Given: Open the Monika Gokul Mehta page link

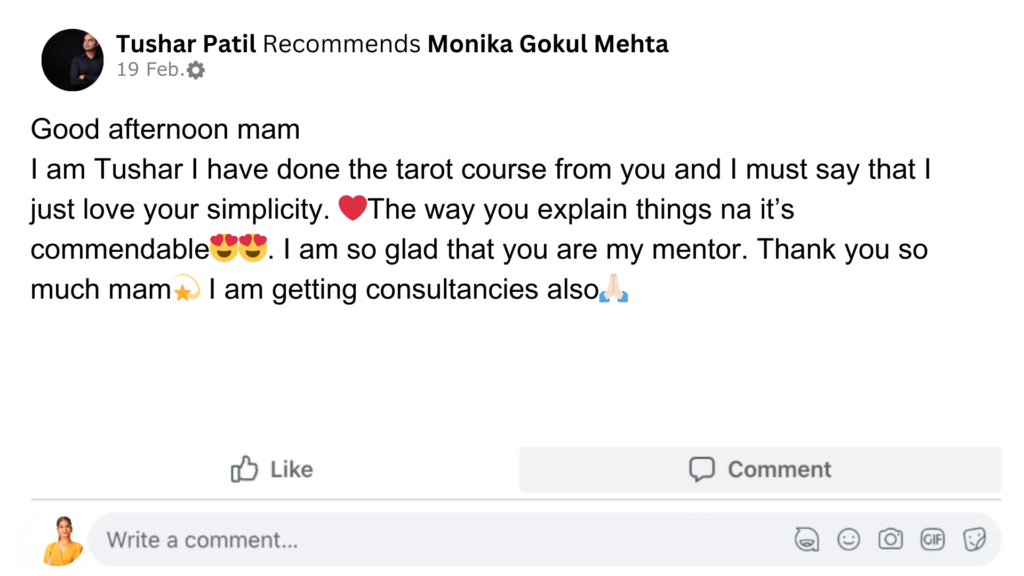Looking at the screenshot, I should pos(548,44).
